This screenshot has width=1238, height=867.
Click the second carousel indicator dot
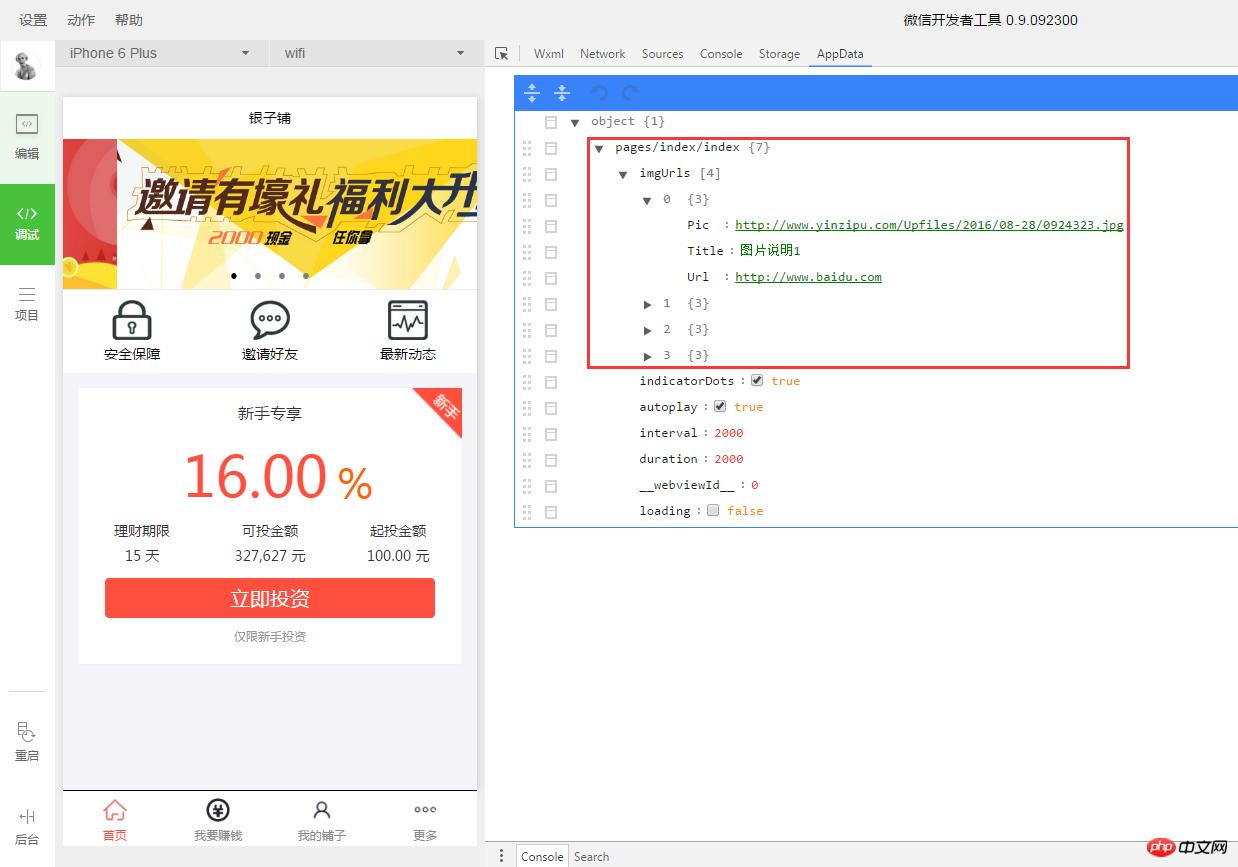tap(257, 275)
